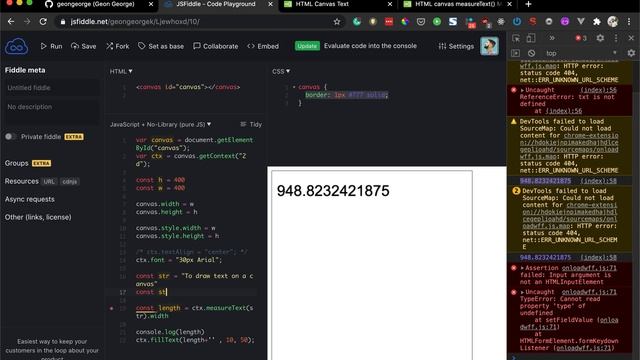Toggle the Private fiddle switch
Viewport: 640px width, 360px height.
(11, 137)
